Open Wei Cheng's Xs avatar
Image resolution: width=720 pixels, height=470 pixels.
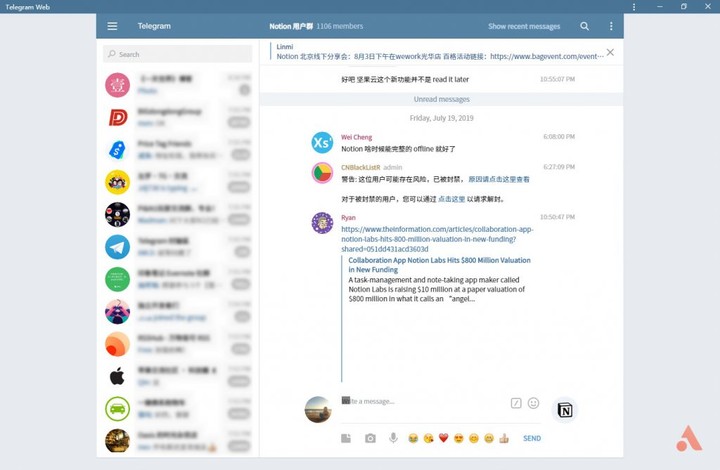(x=322, y=142)
